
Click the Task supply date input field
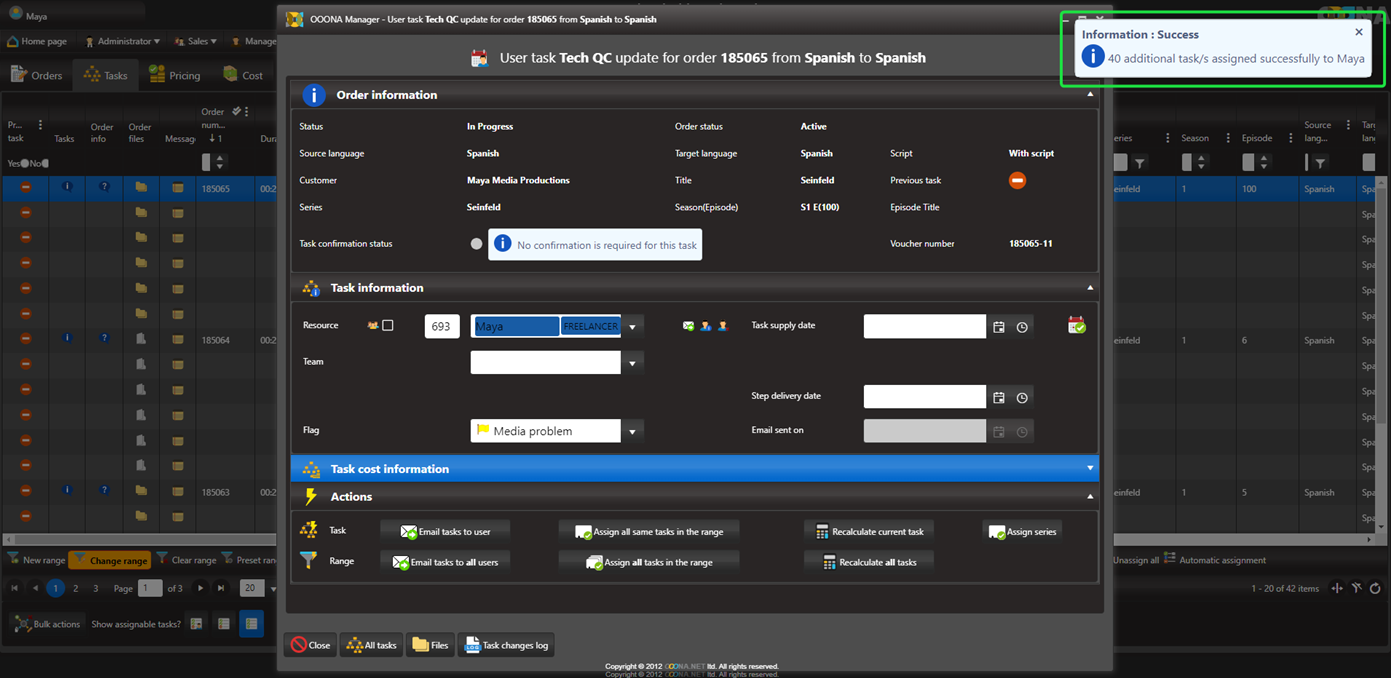924,326
